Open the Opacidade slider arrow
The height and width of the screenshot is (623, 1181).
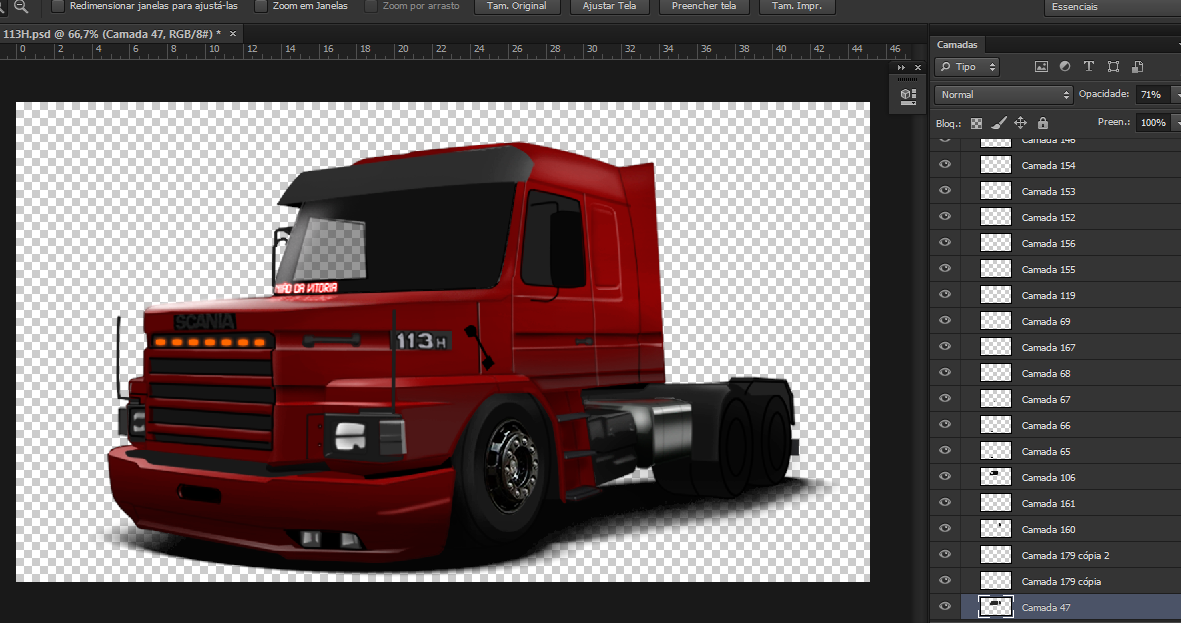coord(1175,95)
